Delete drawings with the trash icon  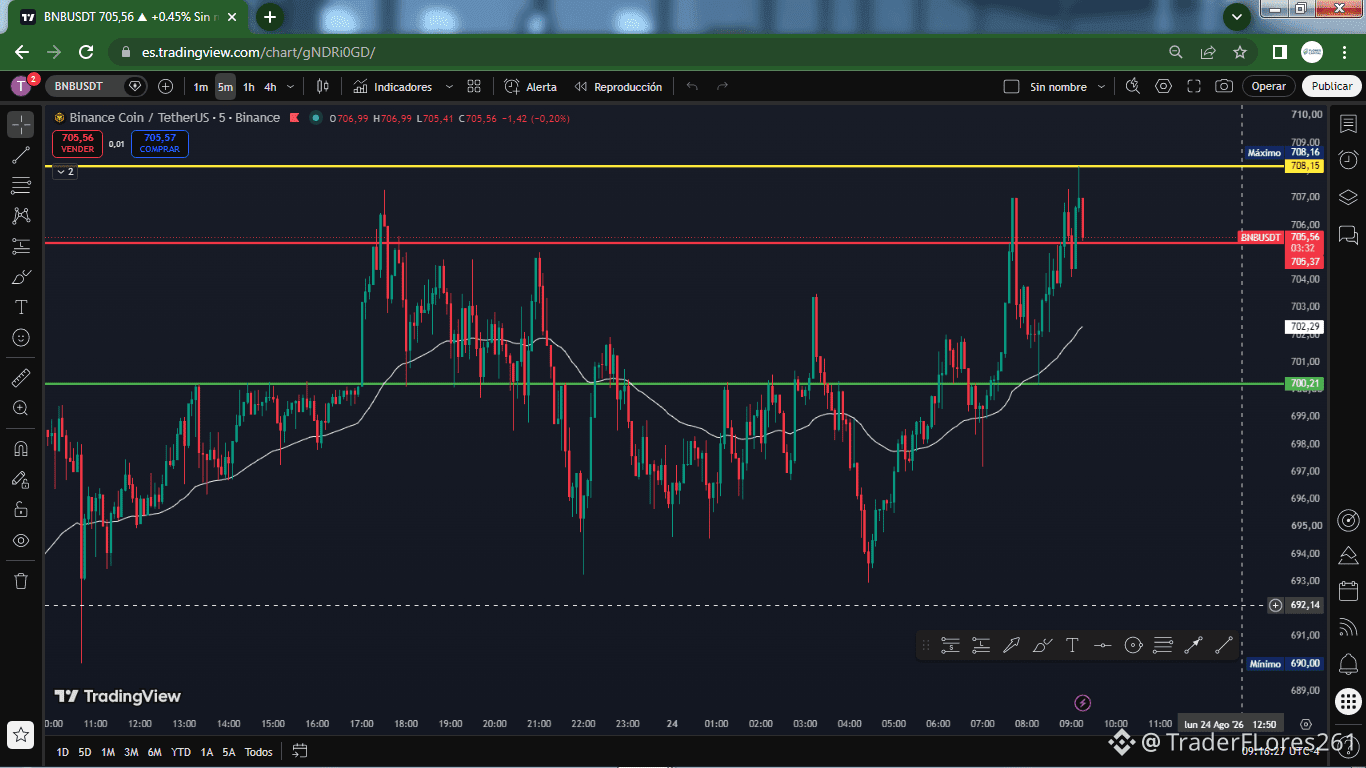point(21,580)
